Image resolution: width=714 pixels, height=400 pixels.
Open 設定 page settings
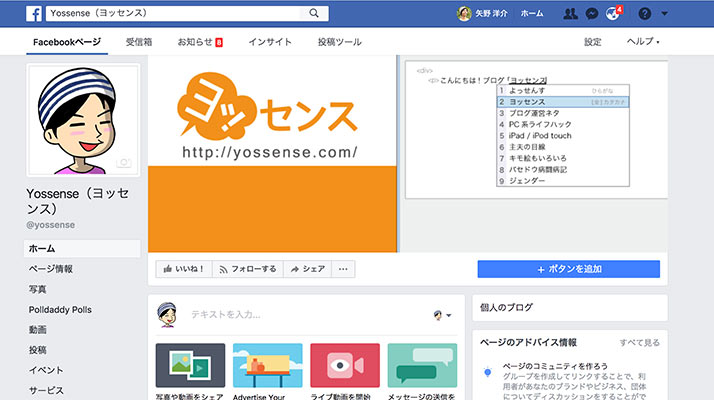(592, 42)
